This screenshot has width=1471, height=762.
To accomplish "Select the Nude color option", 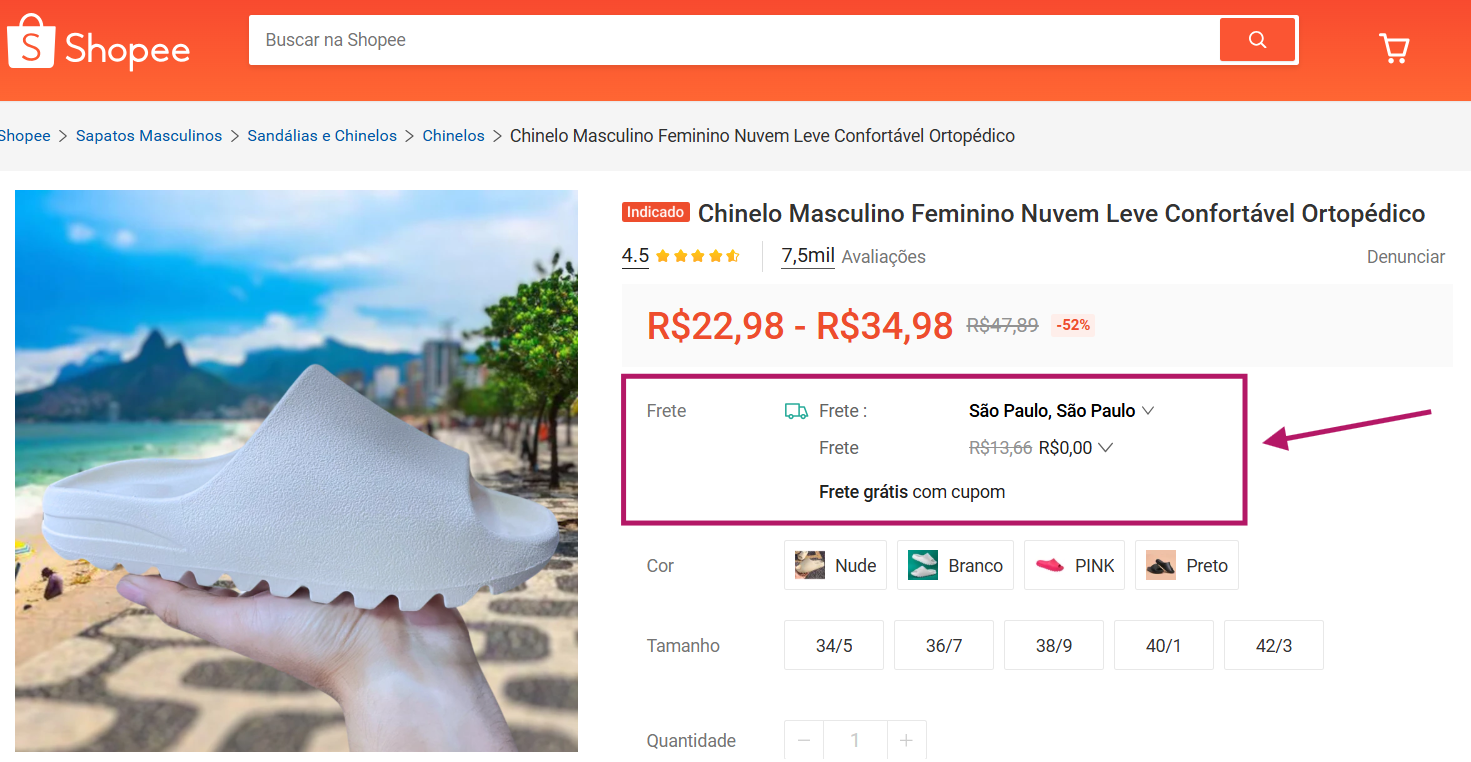I will coord(835,565).
